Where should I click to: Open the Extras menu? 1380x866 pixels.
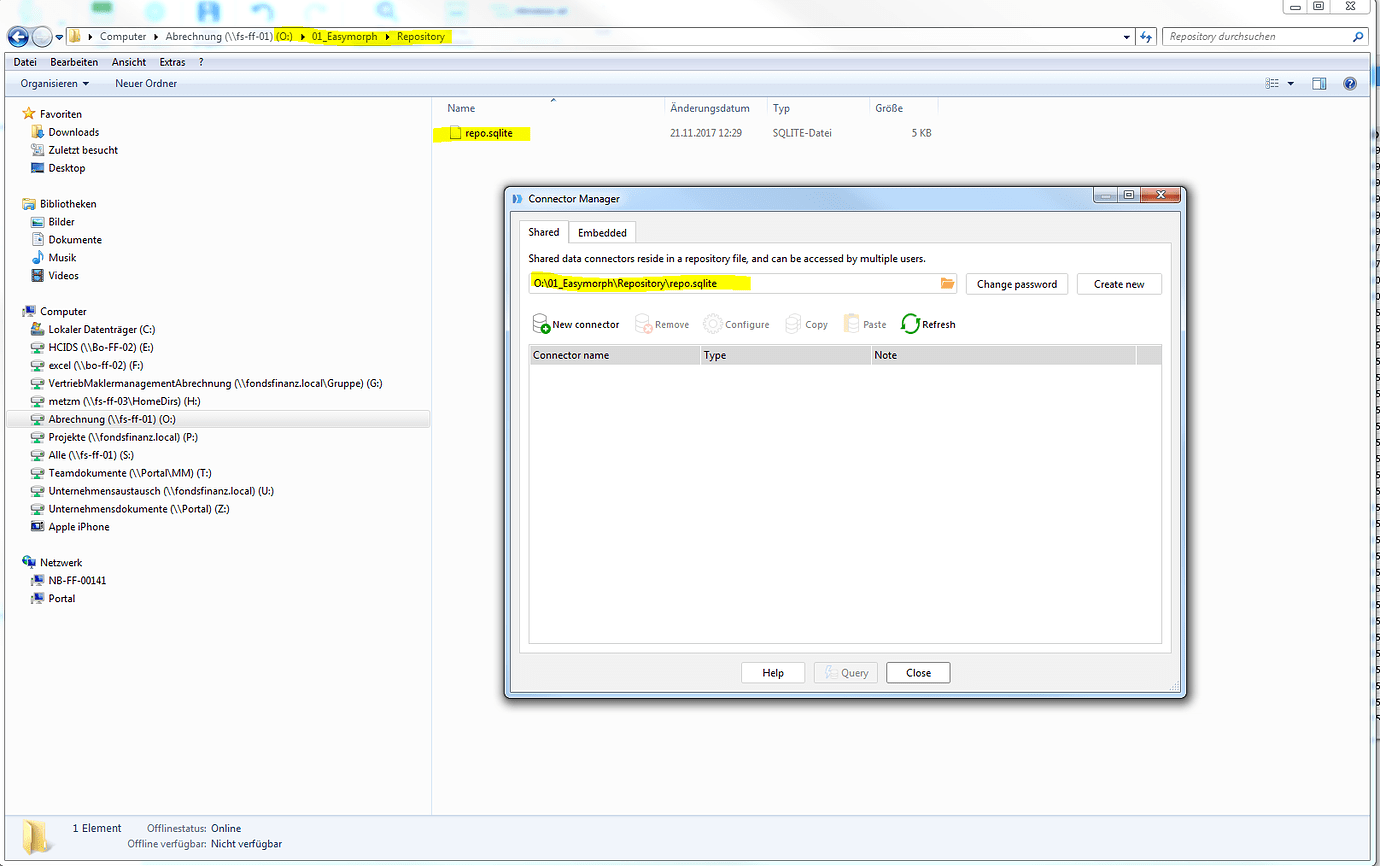click(x=172, y=62)
